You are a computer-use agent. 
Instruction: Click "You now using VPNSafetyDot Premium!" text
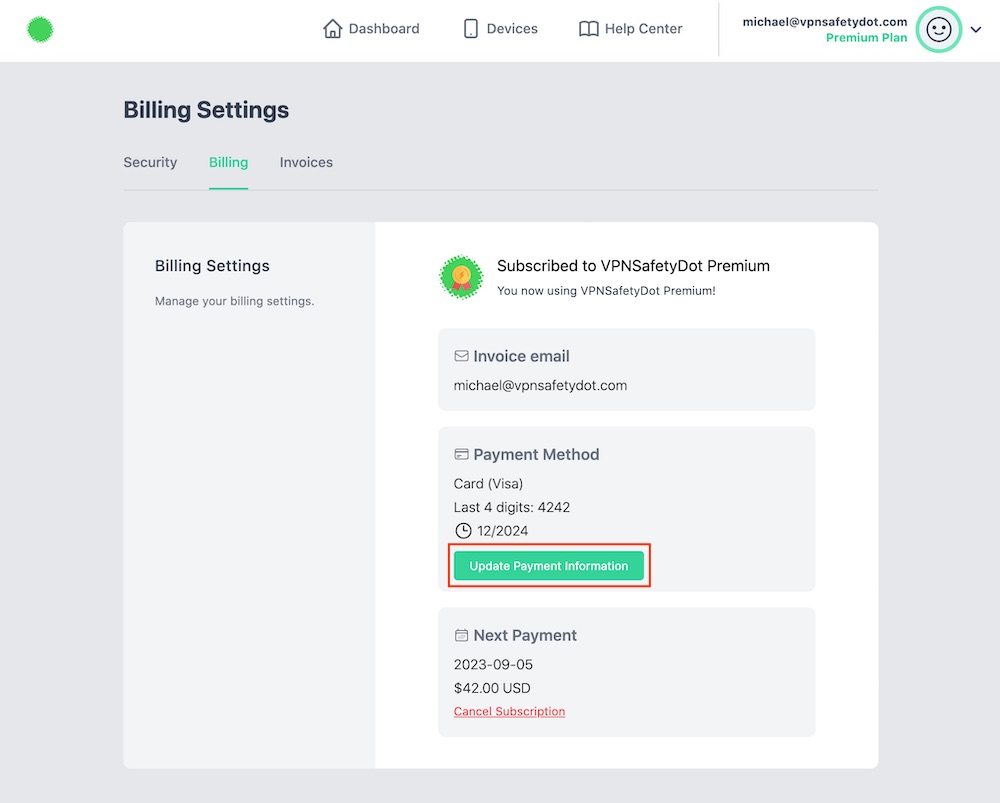[607, 291]
